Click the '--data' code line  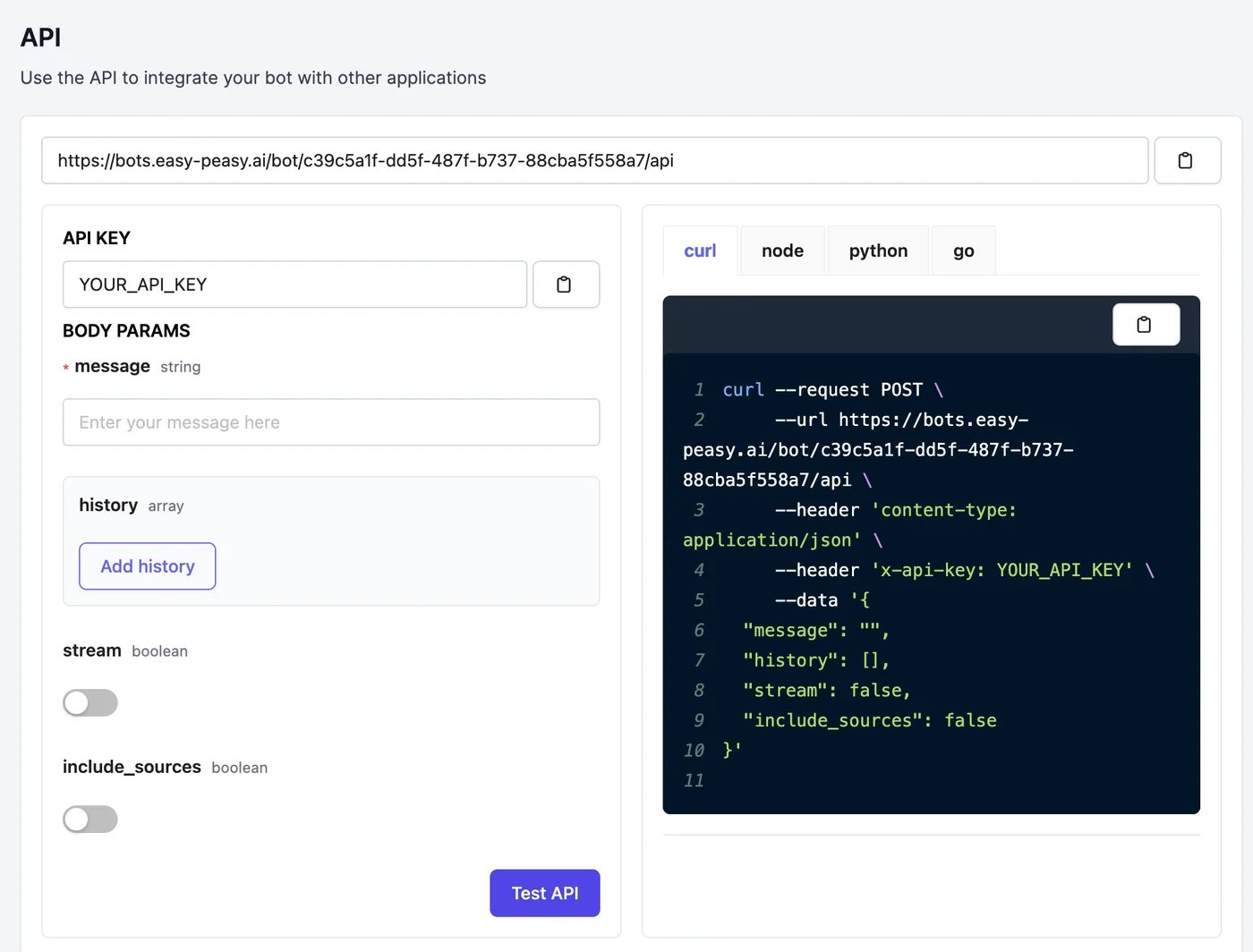(822, 600)
